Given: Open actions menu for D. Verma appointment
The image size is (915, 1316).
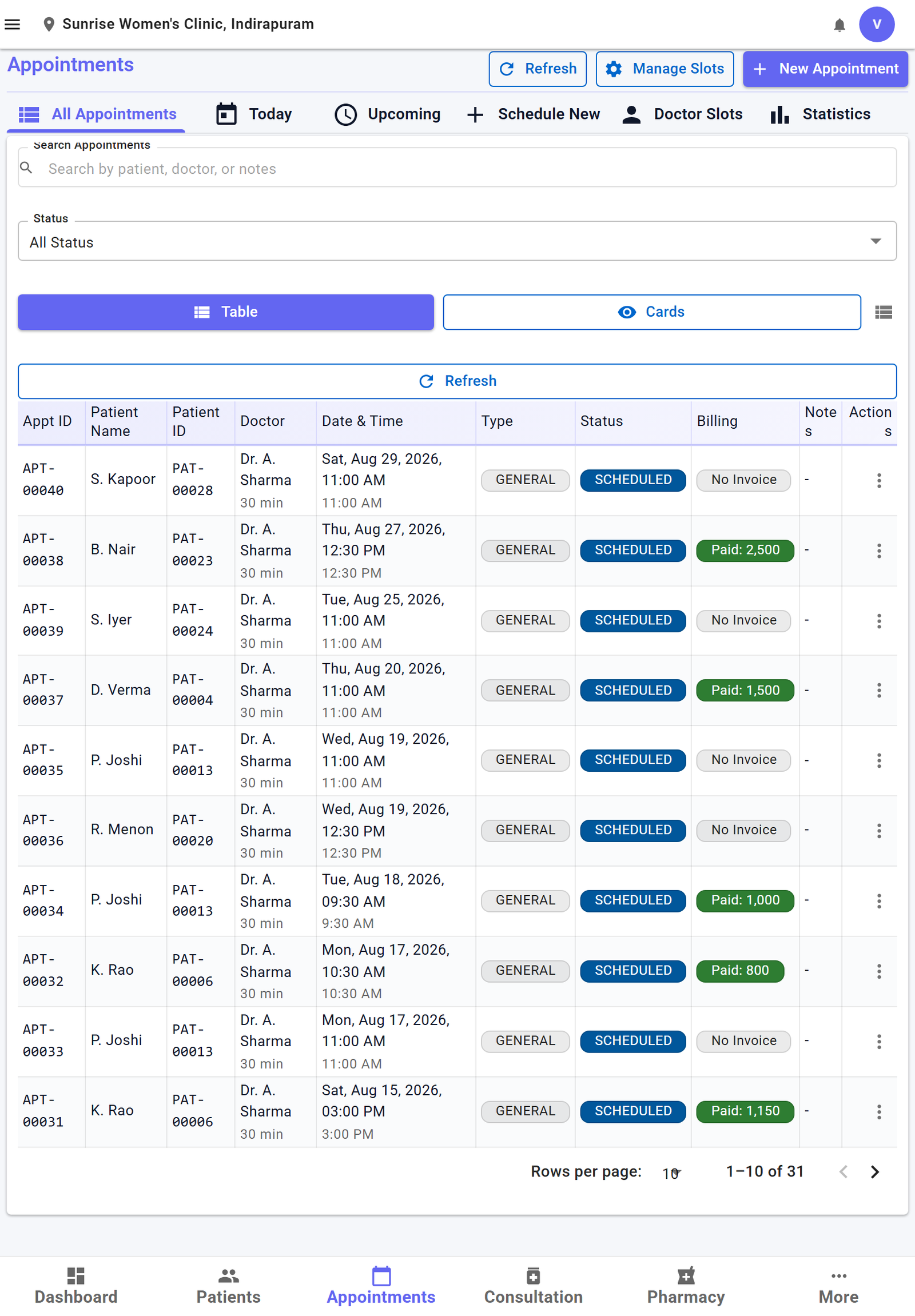Looking at the screenshot, I should (x=879, y=690).
